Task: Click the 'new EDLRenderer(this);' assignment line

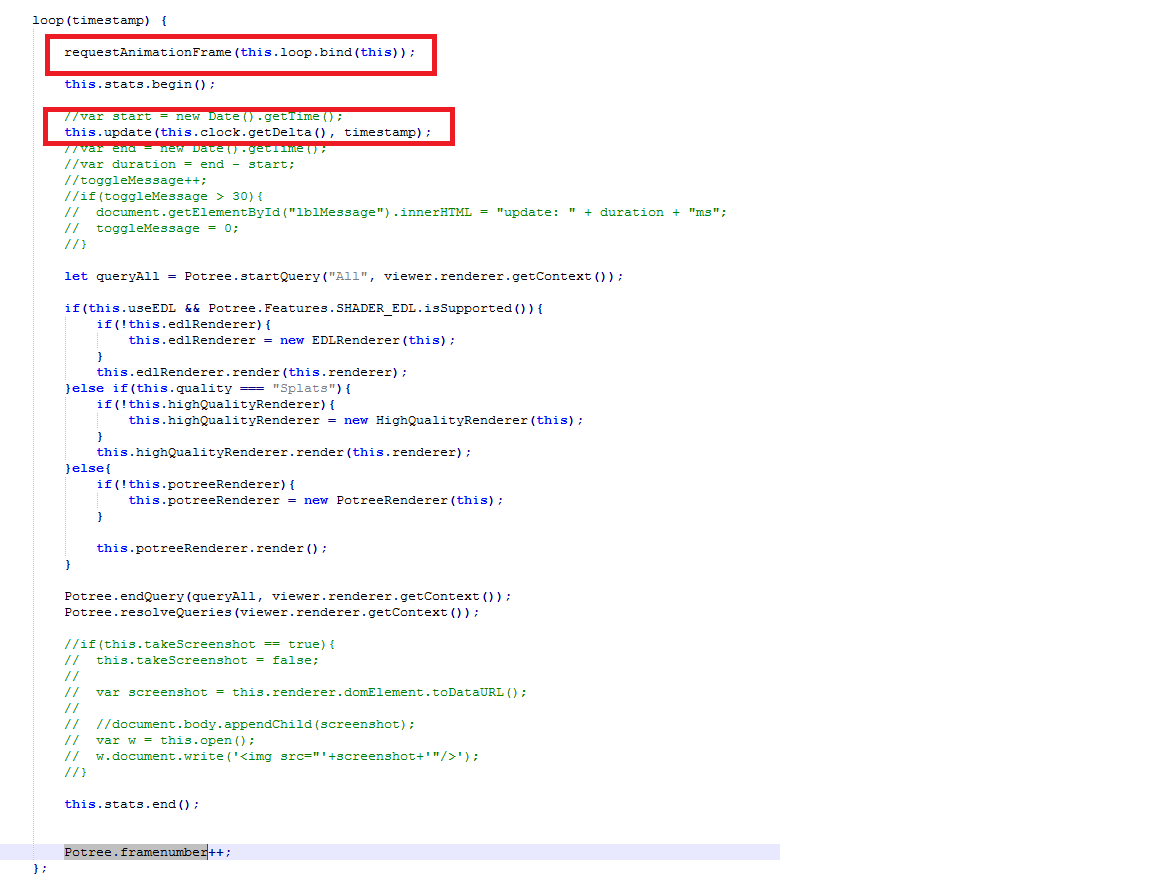Action: click(292, 340)
